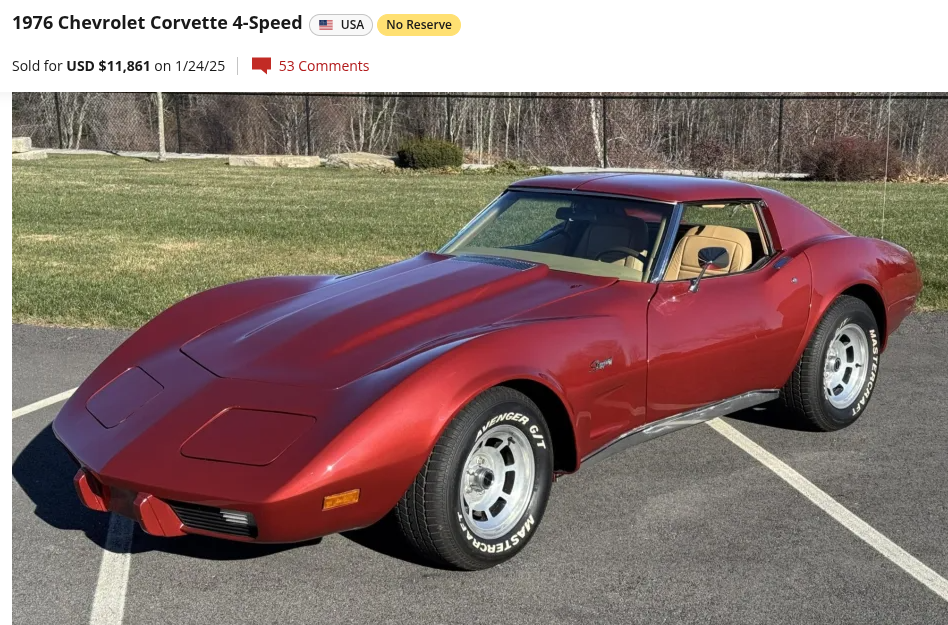The width and height of the screenshot is (948, 625).
Task: Open the main Corvette listing photo
Action: pyautogui.click(x=480, y=358)
